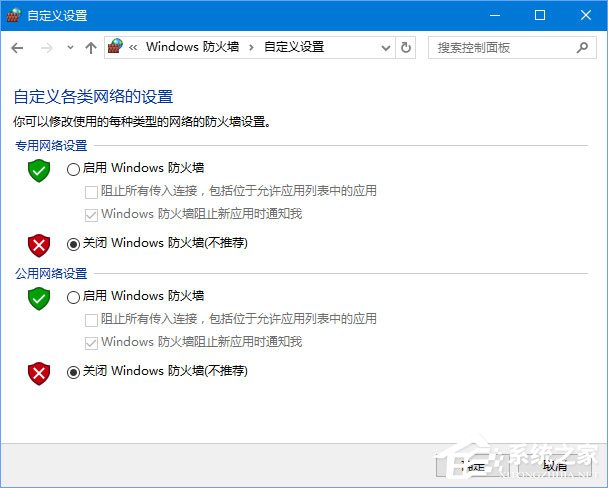
Task: Minimize the 自定义设置 window
Action: pos(495,15)
